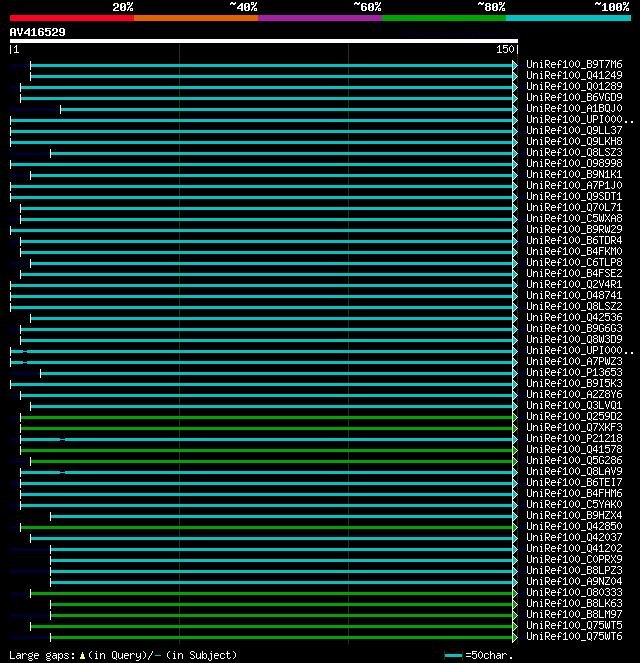Click the orange ~40% legend segment
Viewport: 640px width, 663px height.
coord(196,18)
